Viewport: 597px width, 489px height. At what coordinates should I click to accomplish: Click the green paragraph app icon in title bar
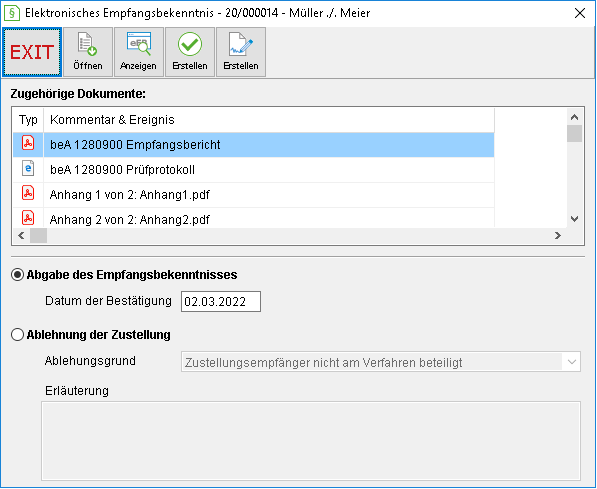[11, 13]
